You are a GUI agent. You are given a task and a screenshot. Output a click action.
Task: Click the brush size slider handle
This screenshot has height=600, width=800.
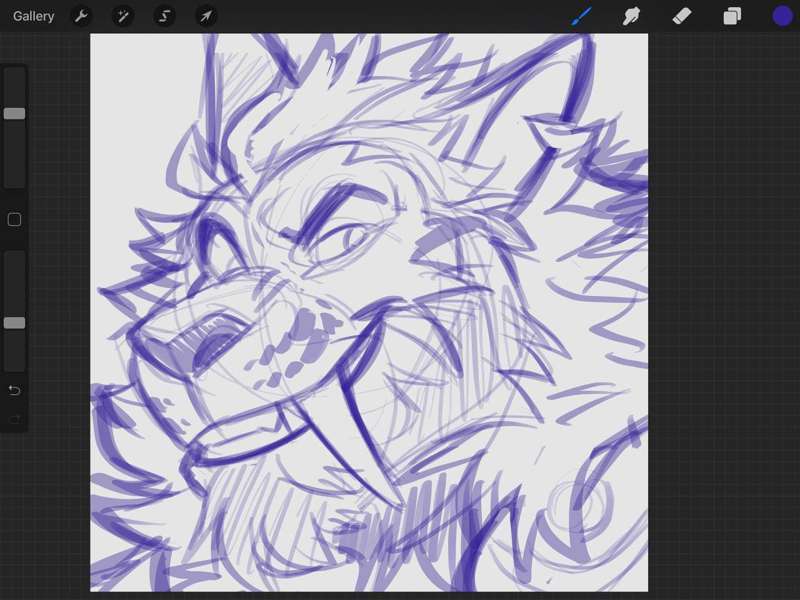[14, 113]
